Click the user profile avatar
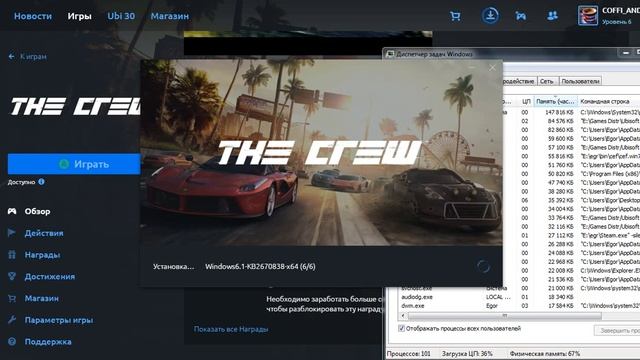Screen dimensions: 640x360 (x=588, y=16)
